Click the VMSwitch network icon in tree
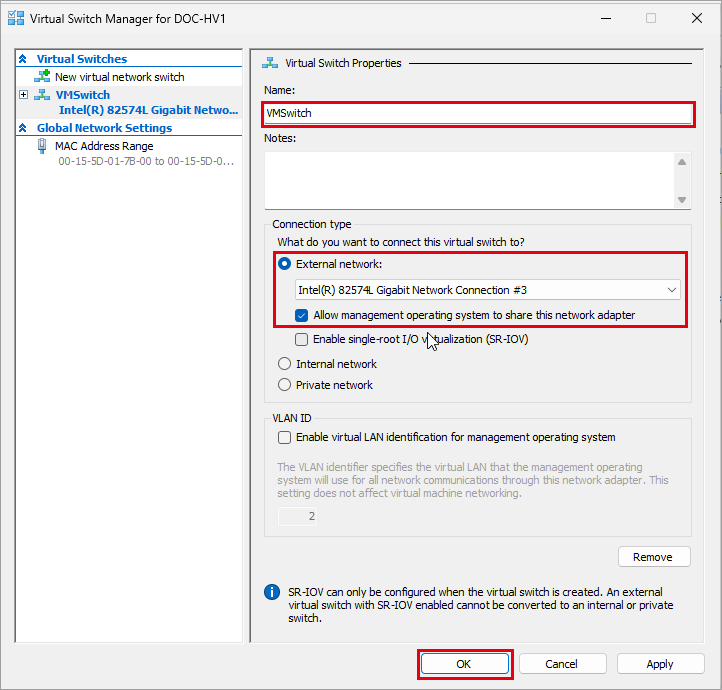722x690 pixels. point(42,95)
